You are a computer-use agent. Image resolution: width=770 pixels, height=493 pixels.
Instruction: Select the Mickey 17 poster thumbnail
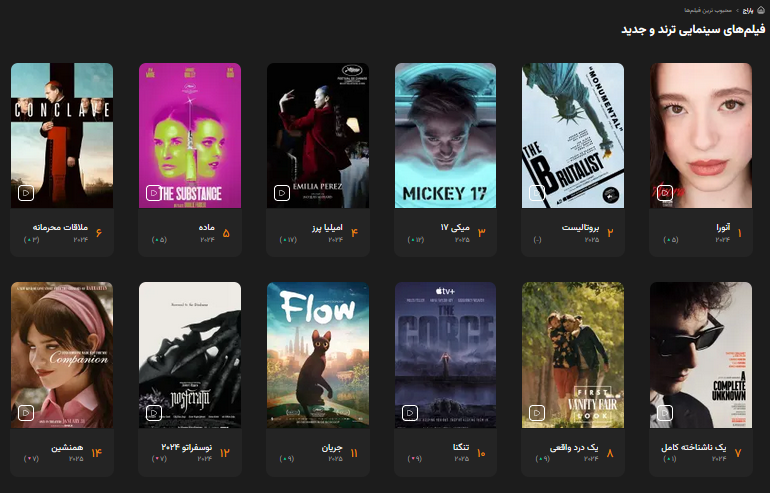click(445, 136)
